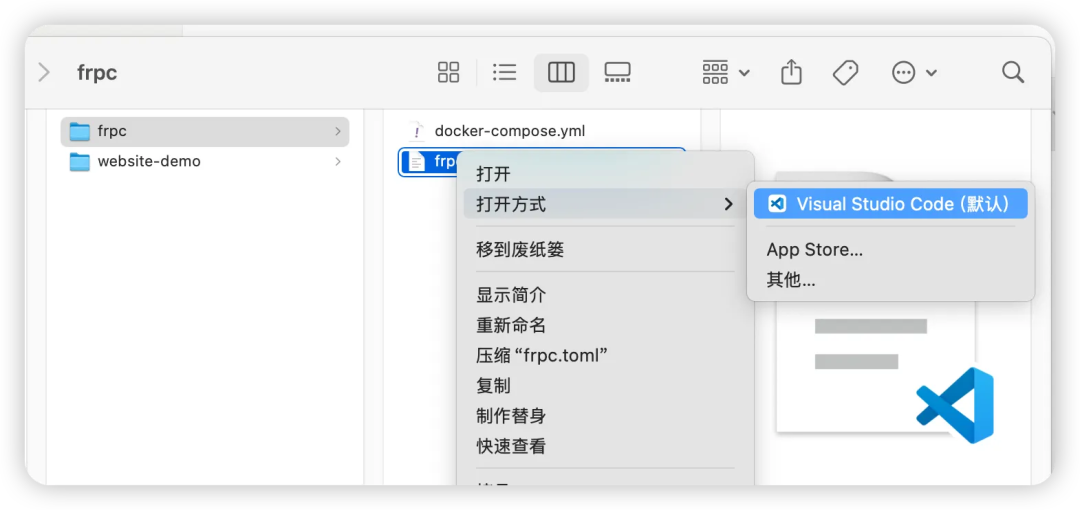
Task: Select the column view button
Action: tap(561, 72)
